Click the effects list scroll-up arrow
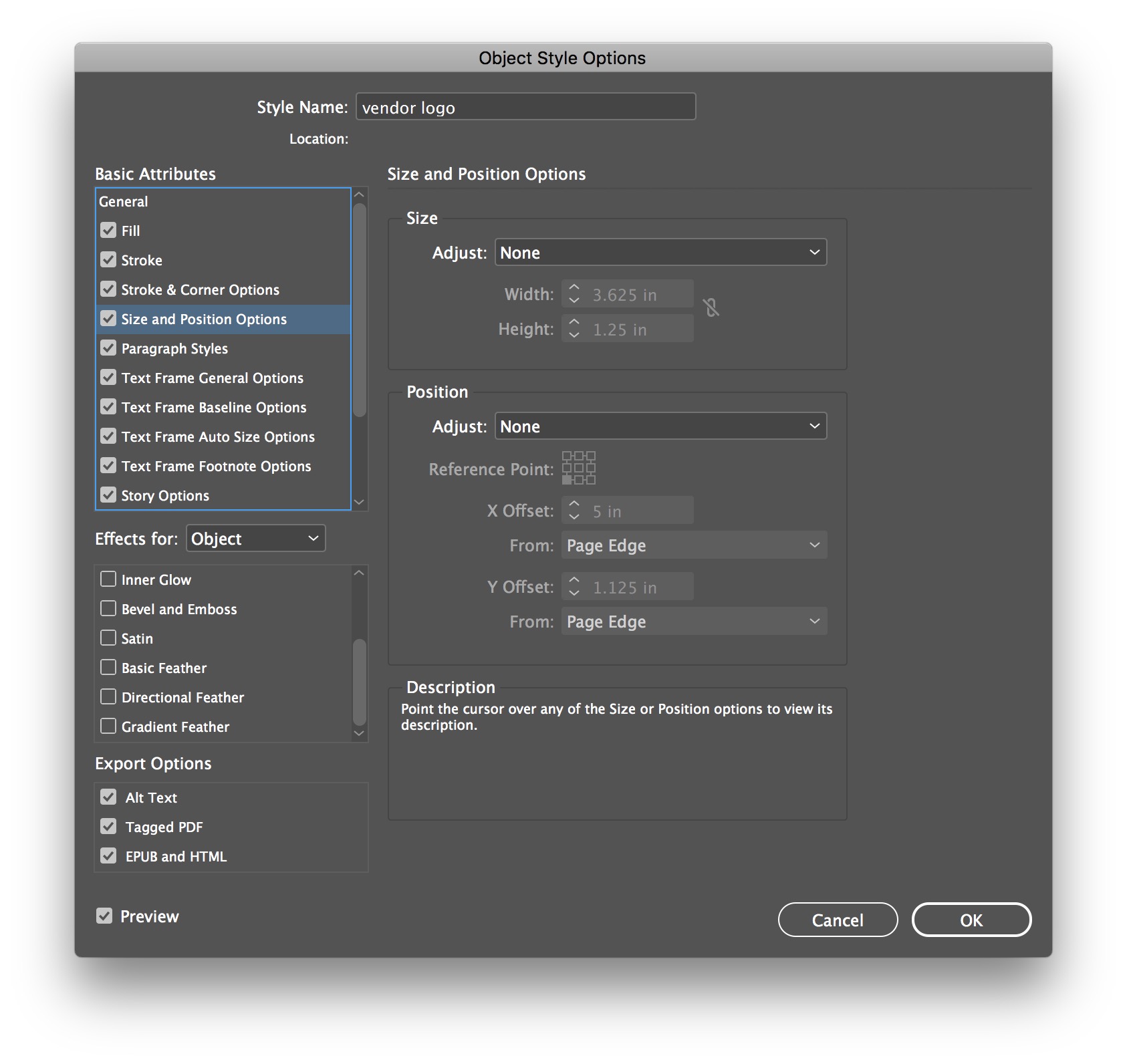This screenshot has width=1127, height=1064. pos(360,573)
